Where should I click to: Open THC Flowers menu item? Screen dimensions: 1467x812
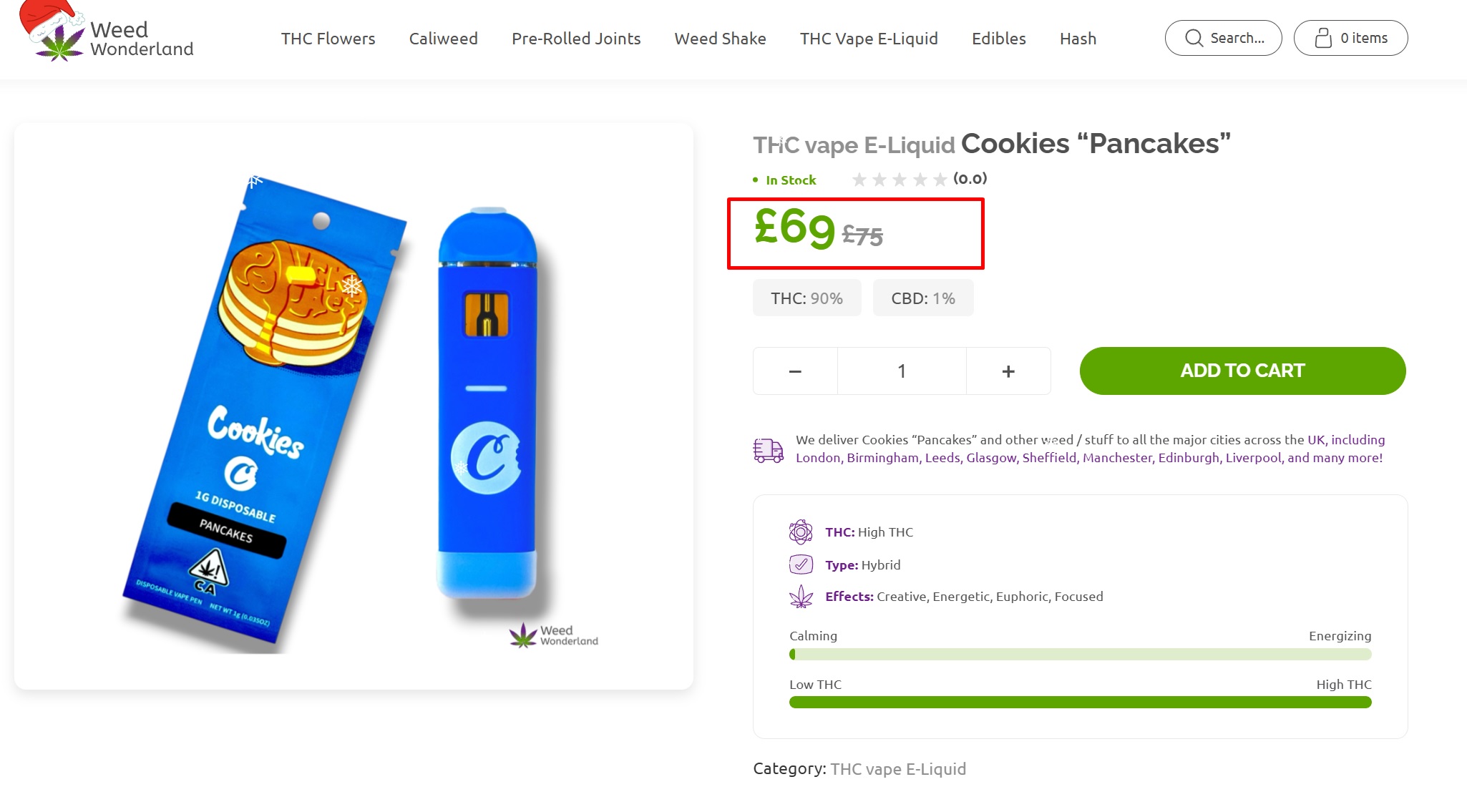tap(328, 39)
